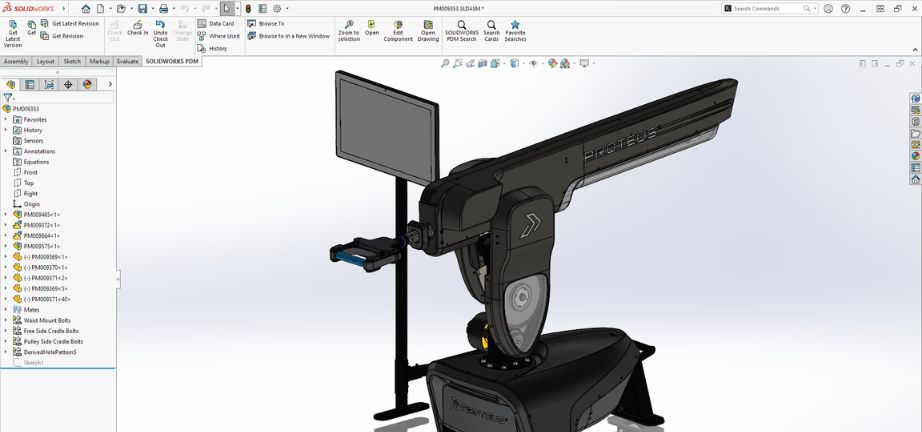The image size is (922, 432).
Task: Click the Section View icon in the heads-up toolbar
Action: [x=482, y=63]
